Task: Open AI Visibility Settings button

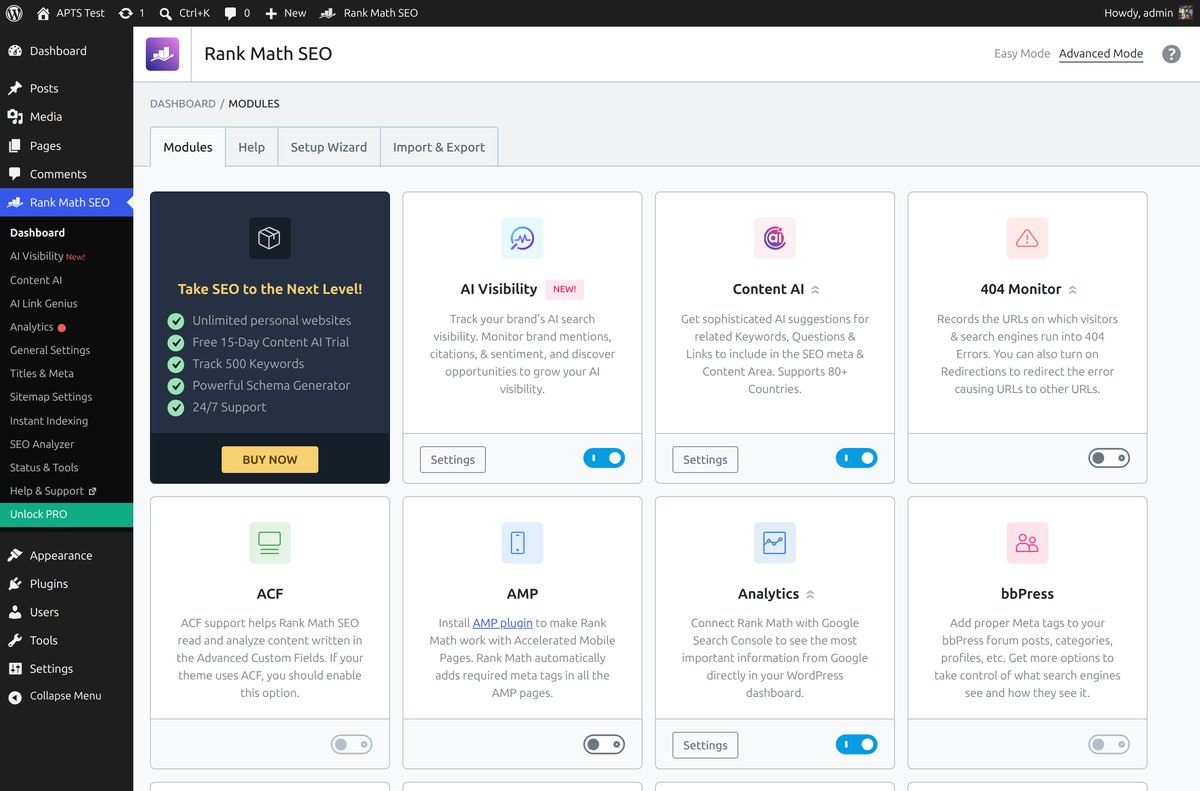Action: [453, 460]
